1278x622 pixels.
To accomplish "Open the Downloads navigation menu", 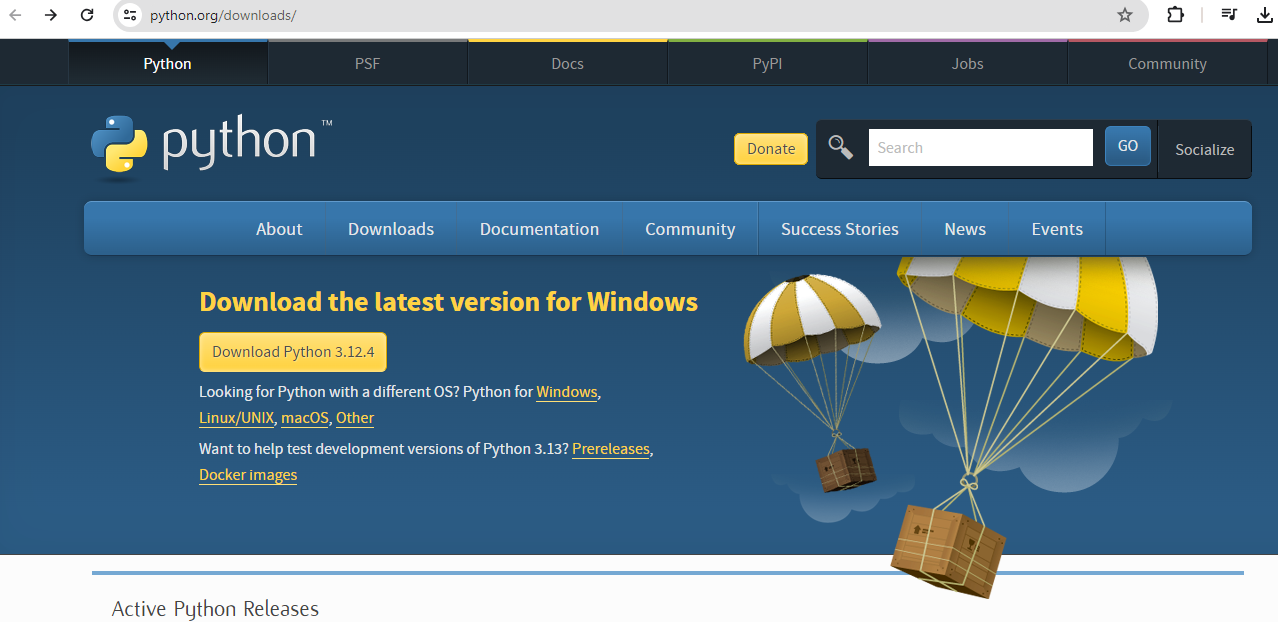I will 391,229.
